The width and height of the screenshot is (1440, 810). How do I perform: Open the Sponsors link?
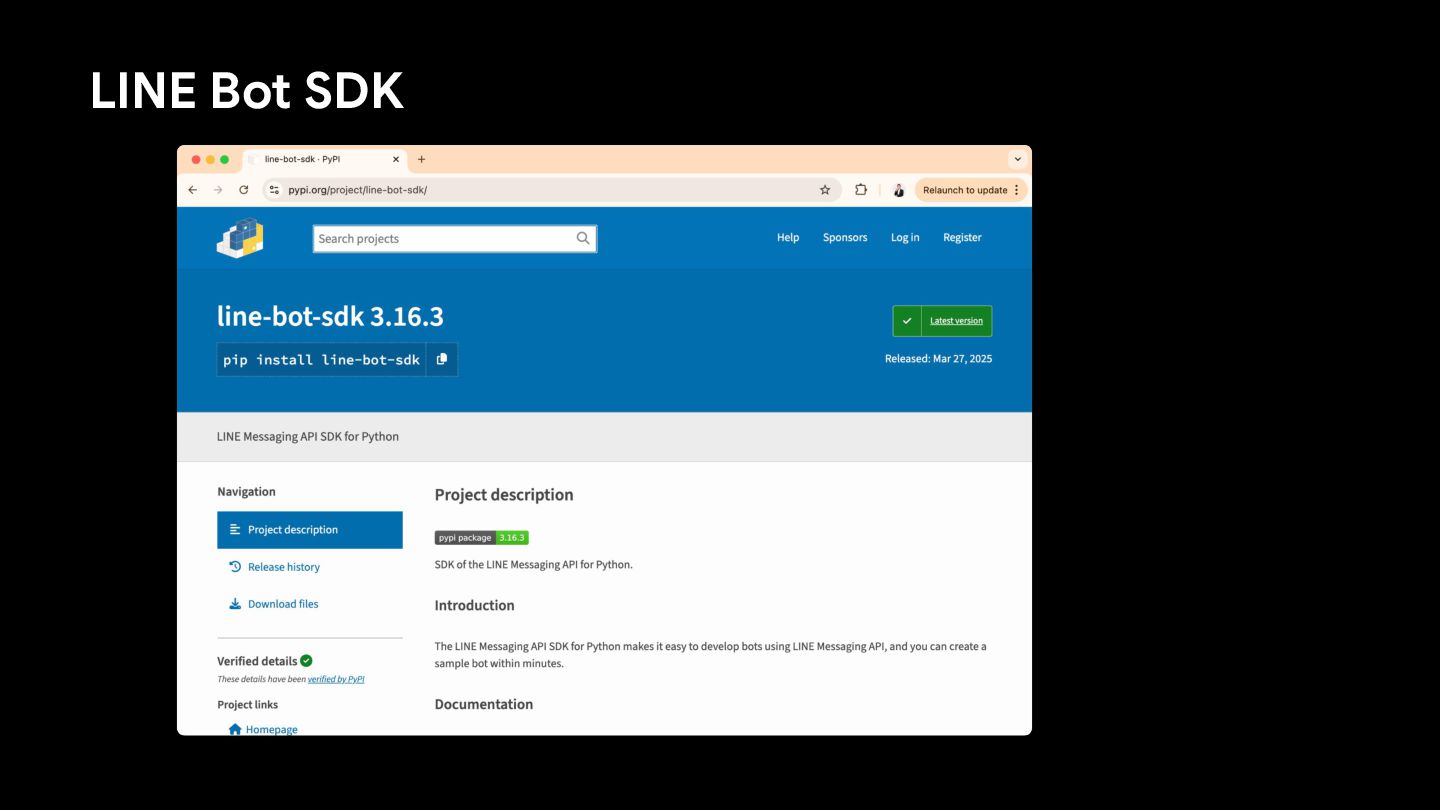tap(845, 238)
